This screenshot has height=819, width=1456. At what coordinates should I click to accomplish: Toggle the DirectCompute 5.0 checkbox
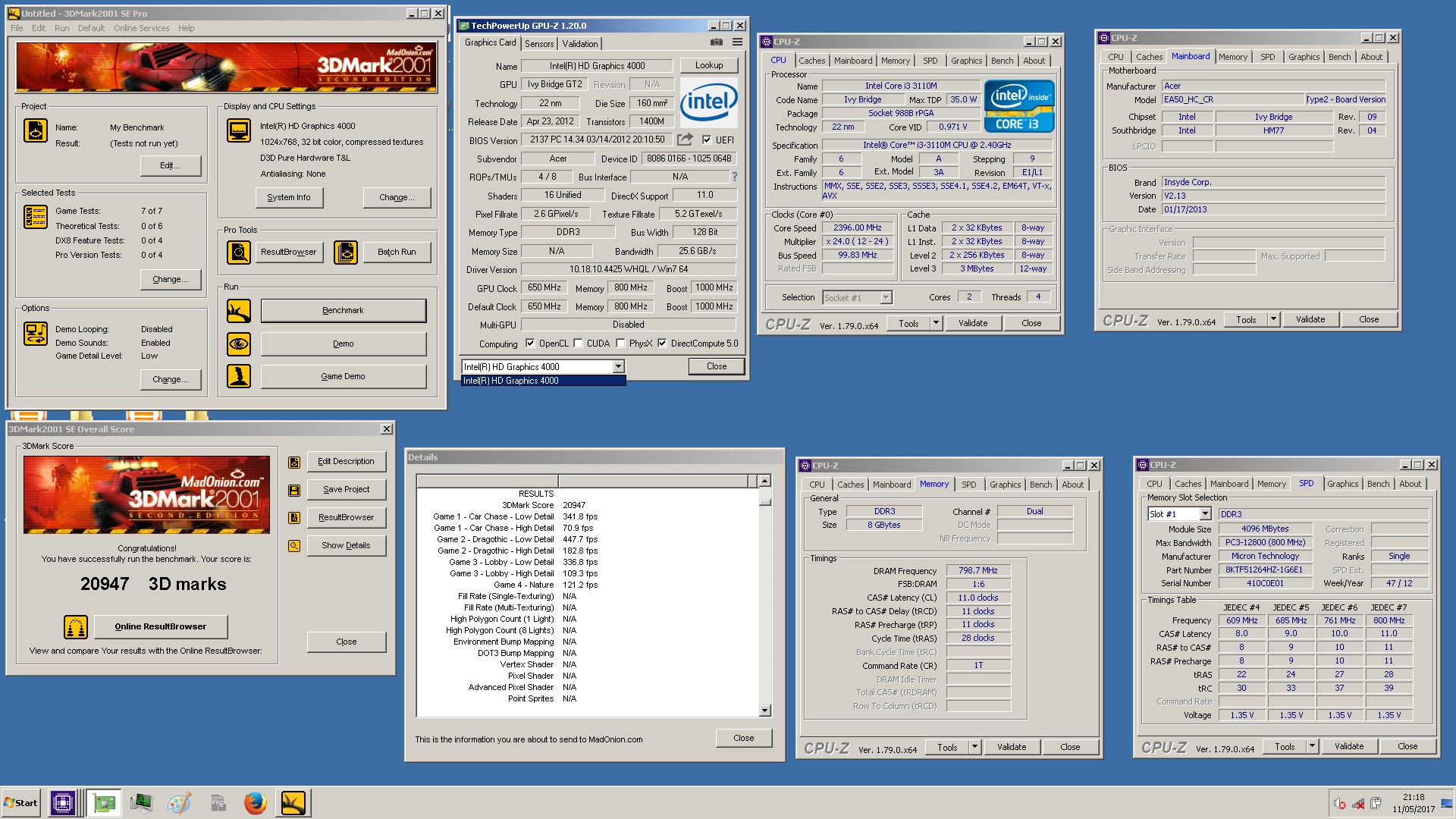(x=662, y=343)
